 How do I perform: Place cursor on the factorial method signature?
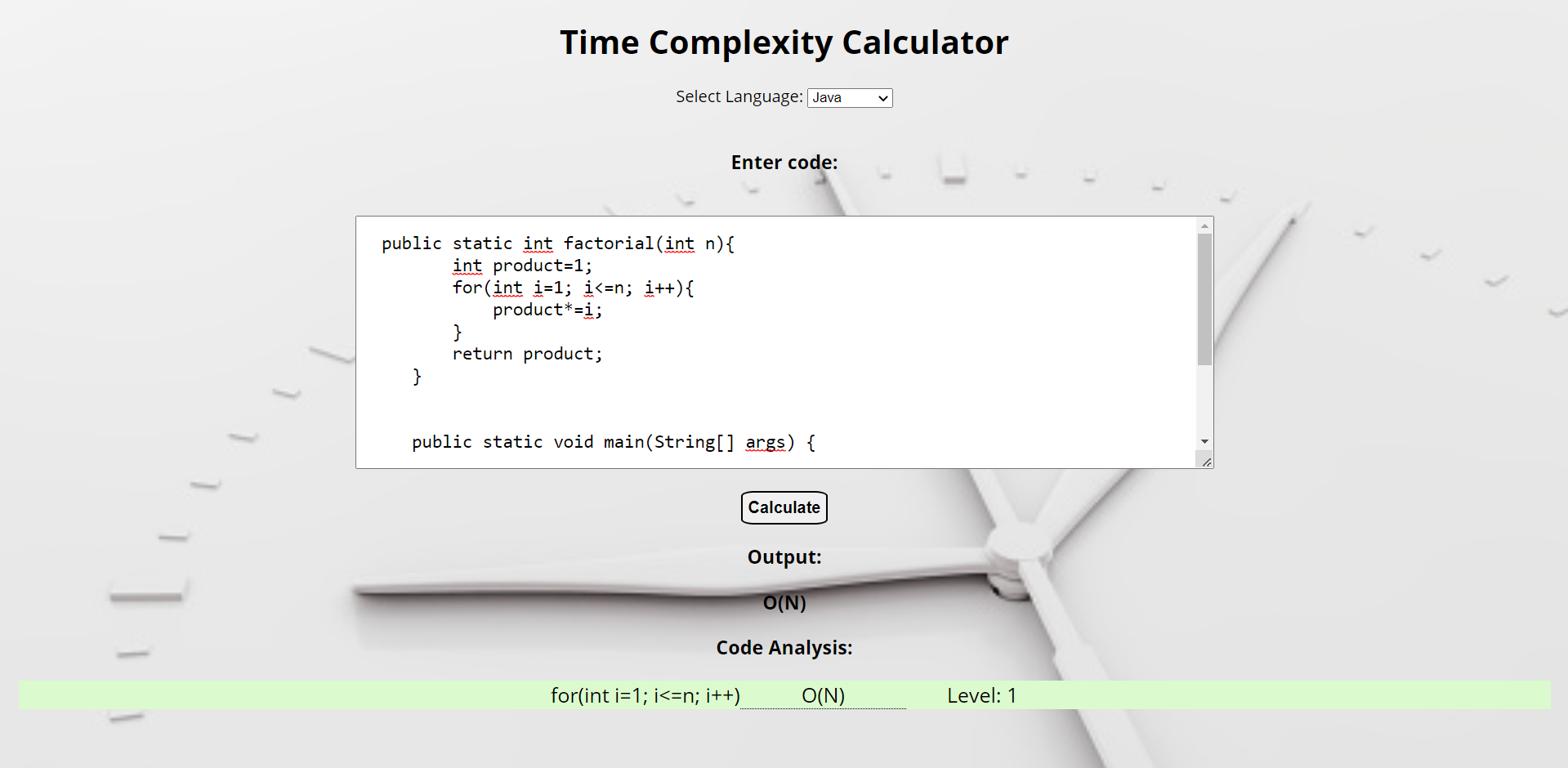tap(557, 243)
